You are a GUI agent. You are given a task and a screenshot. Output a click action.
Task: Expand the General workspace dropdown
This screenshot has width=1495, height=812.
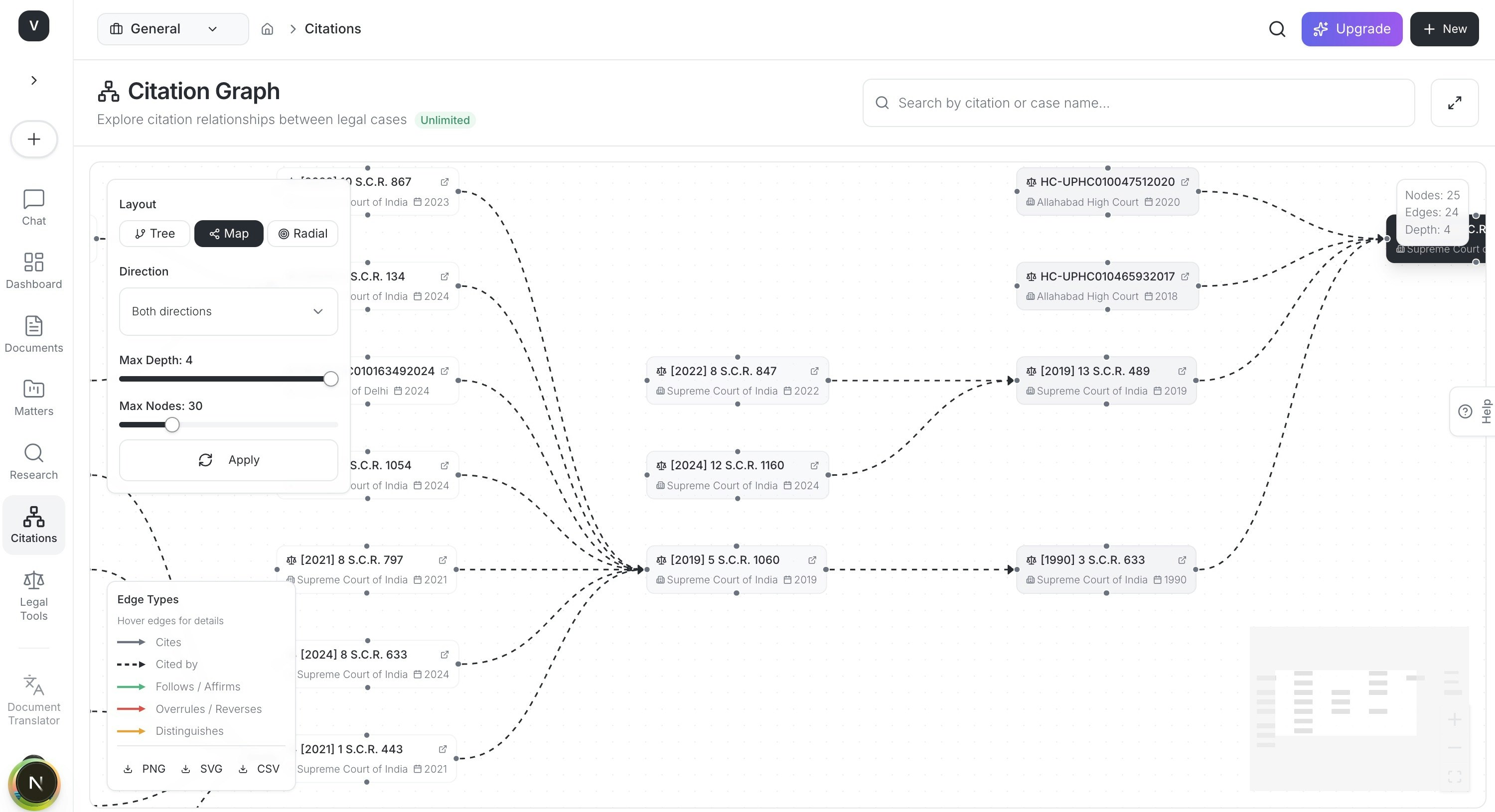coord(172,28)
